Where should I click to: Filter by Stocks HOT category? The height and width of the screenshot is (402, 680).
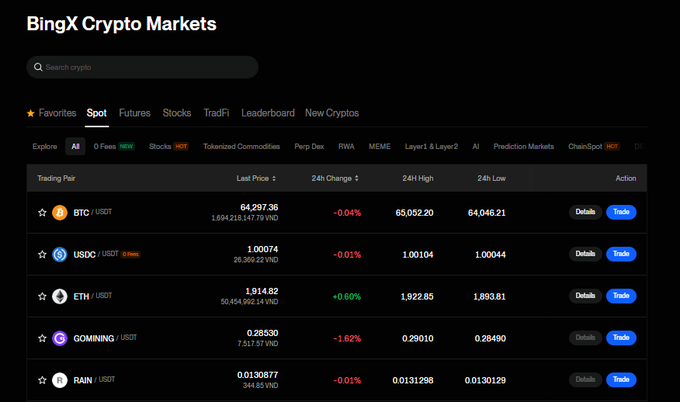(168, 147)
